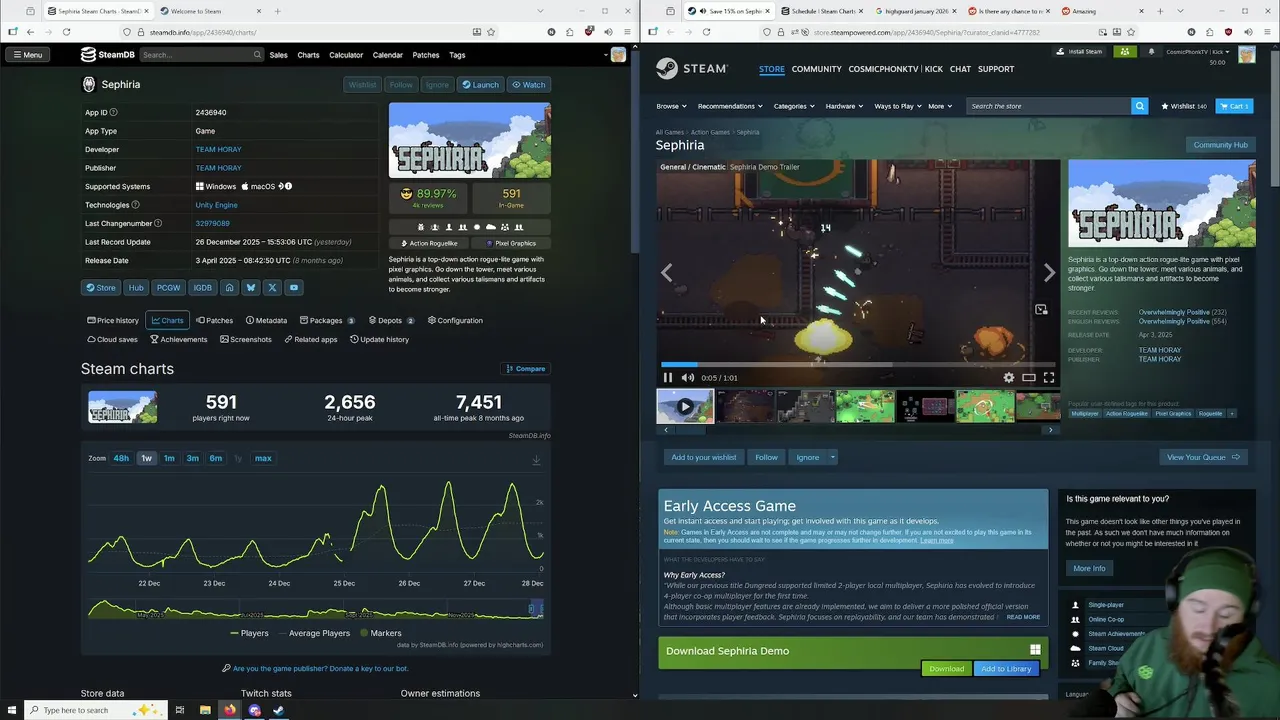Mute the trailer volume icon
This screenshot has height=720, width=1280.
688,378
